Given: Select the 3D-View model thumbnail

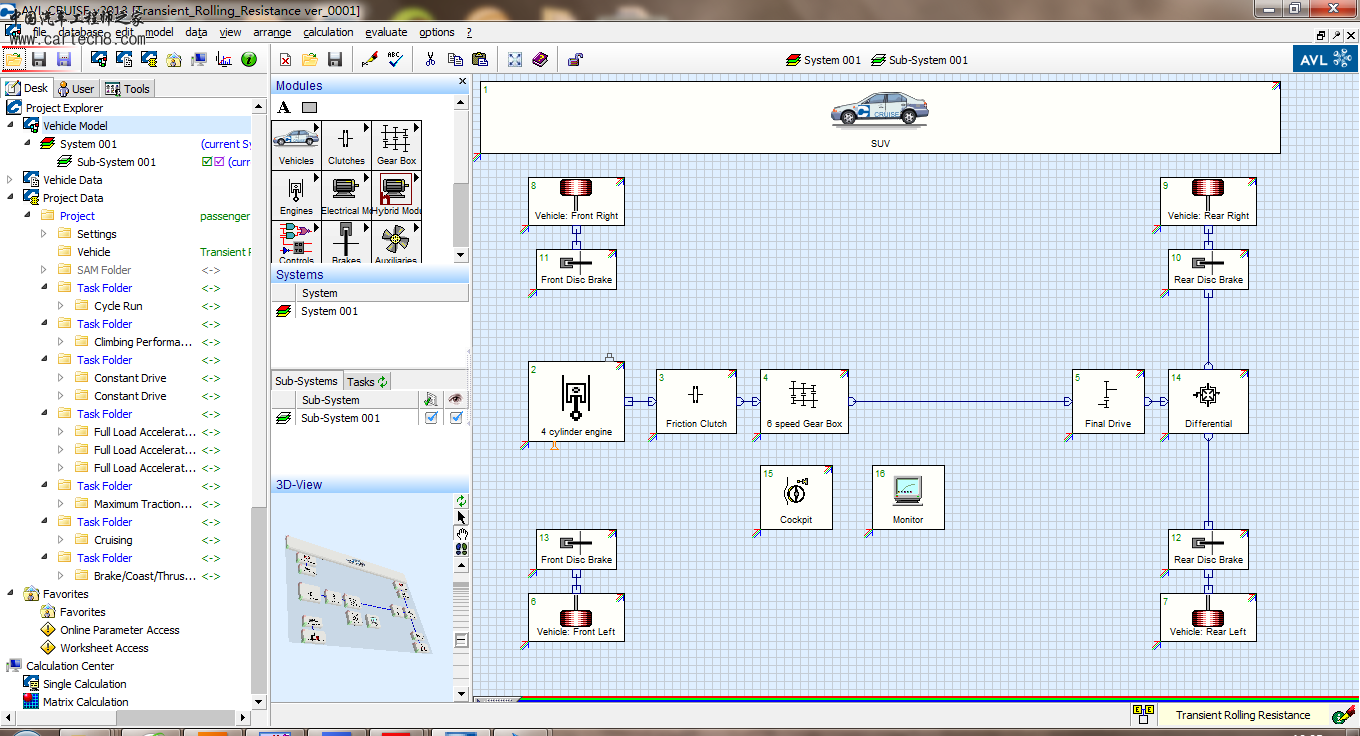Looking at the screenshot, I should [x=359, y=595].
